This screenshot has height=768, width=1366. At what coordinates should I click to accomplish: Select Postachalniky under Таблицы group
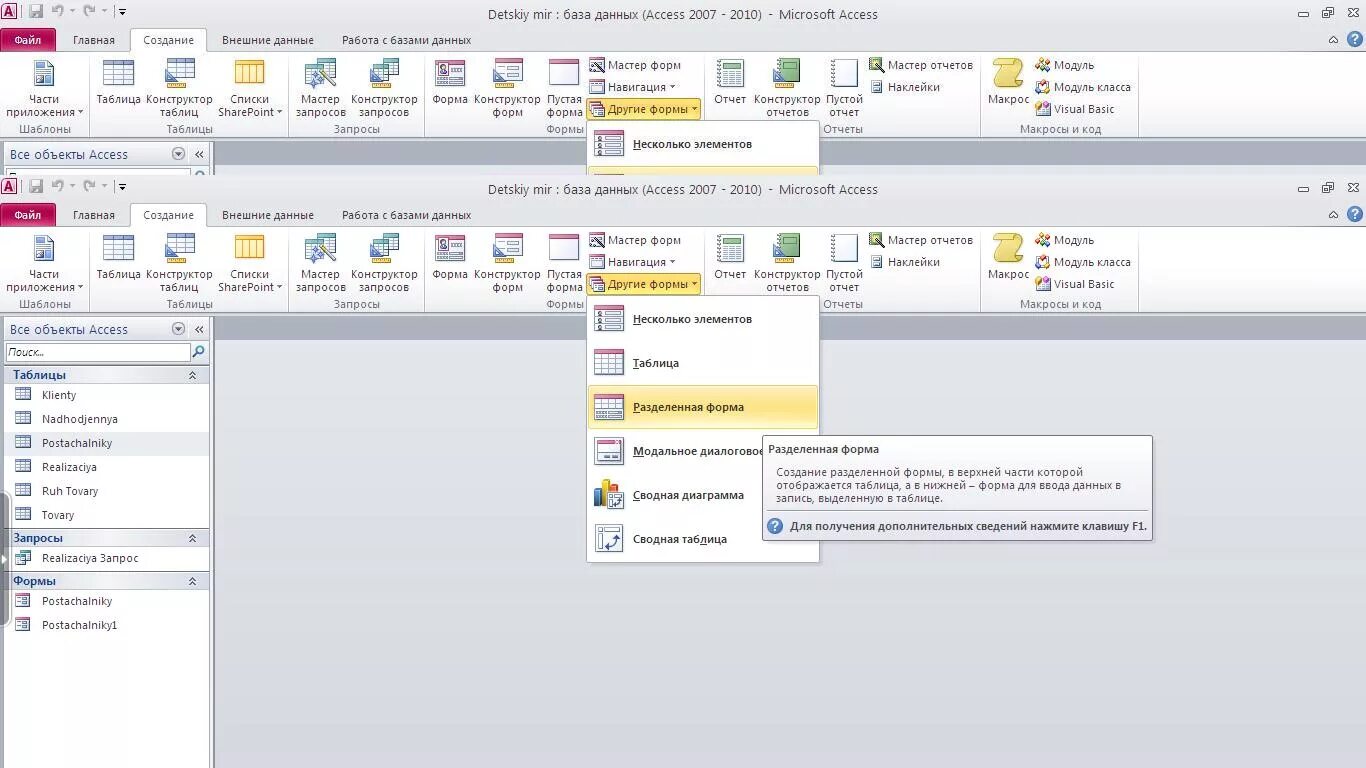pos(107,443)
